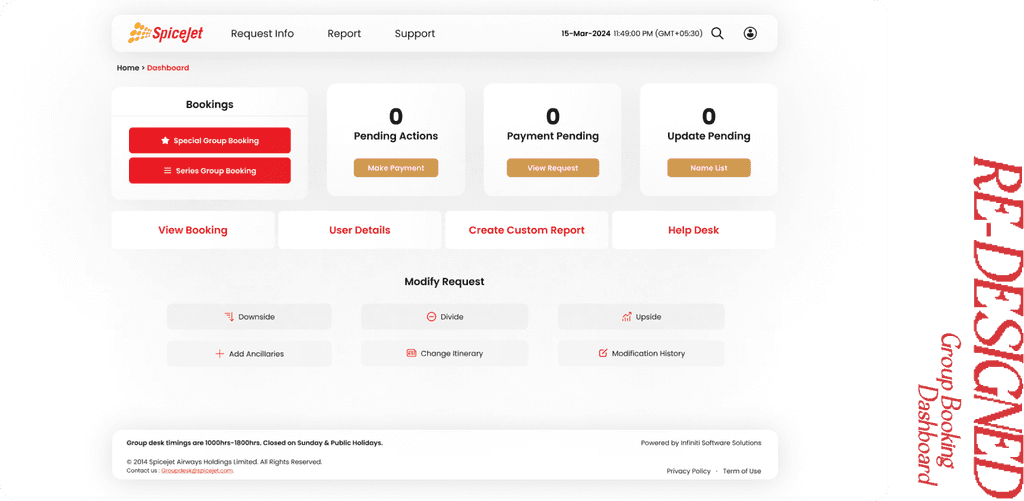This screenshot has height=501, width=1024.
Task: Select the Divide modify option
Action: click(444, 317)
